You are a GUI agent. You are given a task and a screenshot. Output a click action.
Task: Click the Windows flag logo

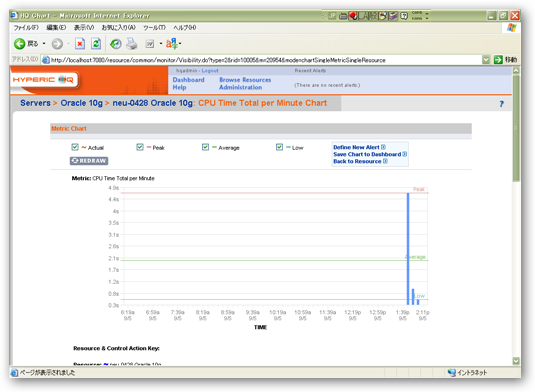[x=511, y=28]
